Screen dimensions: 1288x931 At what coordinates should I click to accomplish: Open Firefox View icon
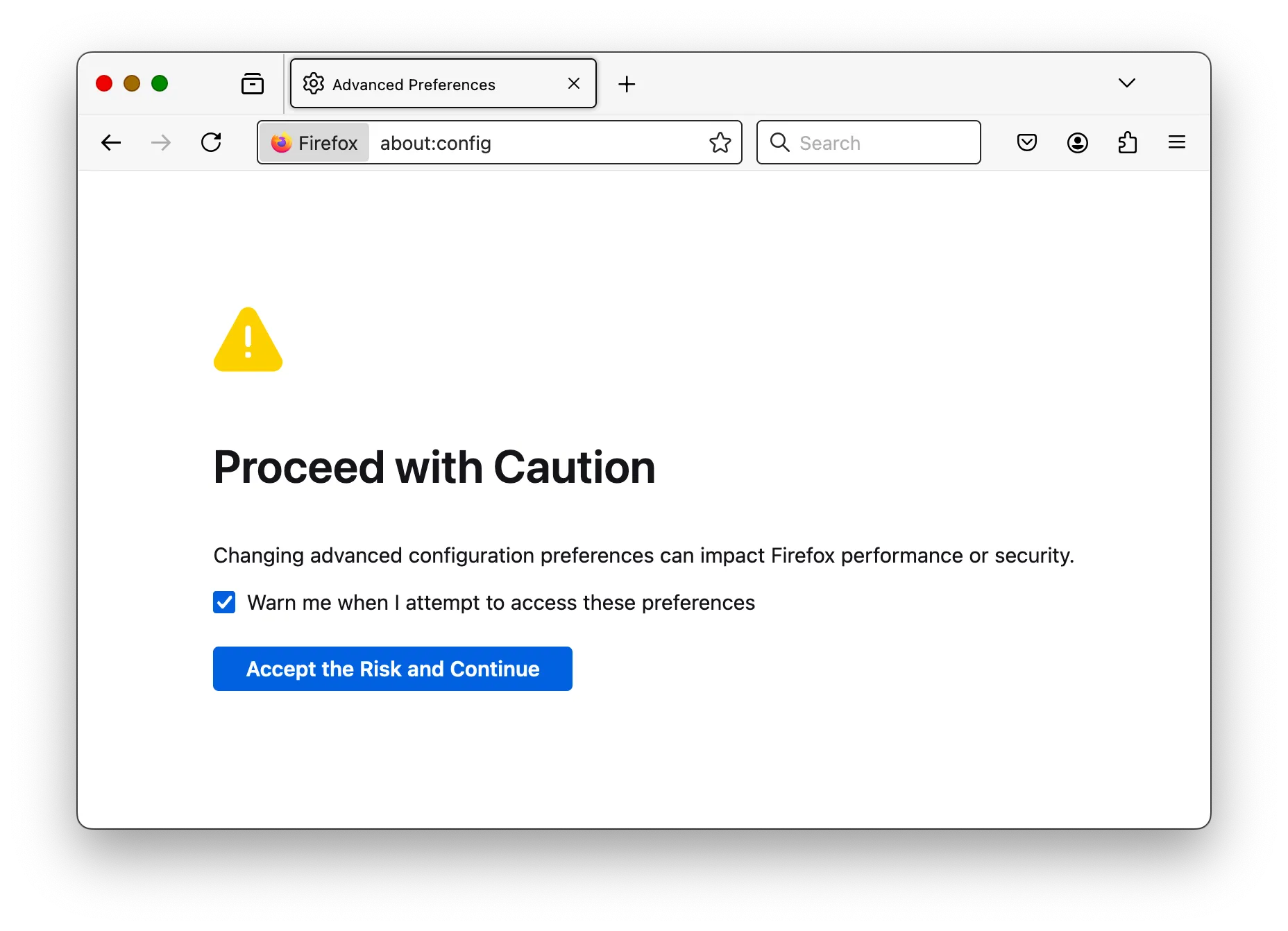tap(253, 83)
